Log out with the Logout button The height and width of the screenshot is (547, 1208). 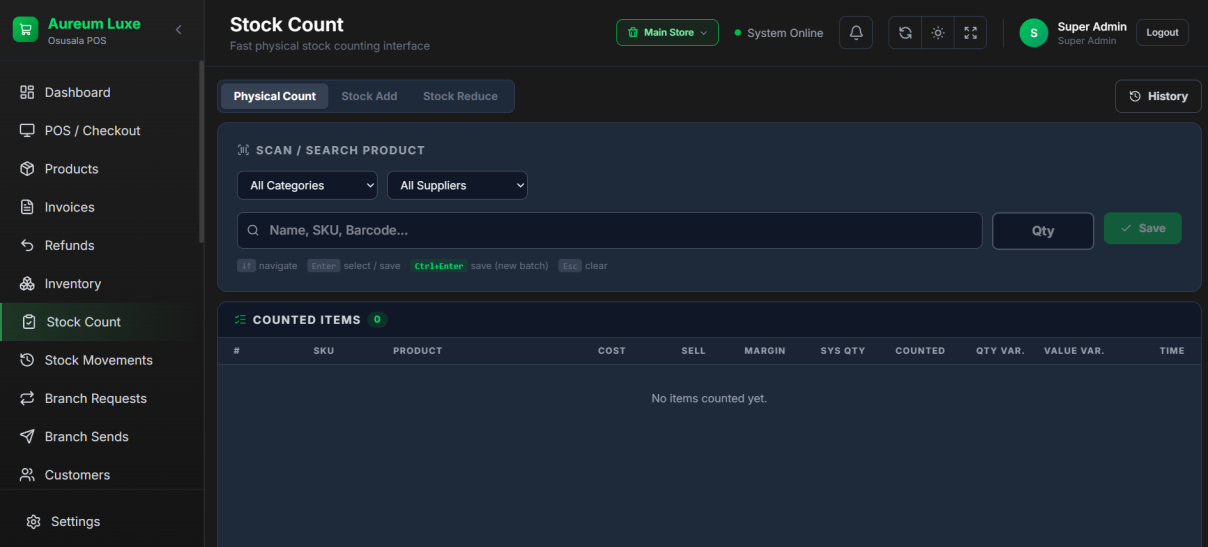1162,33
